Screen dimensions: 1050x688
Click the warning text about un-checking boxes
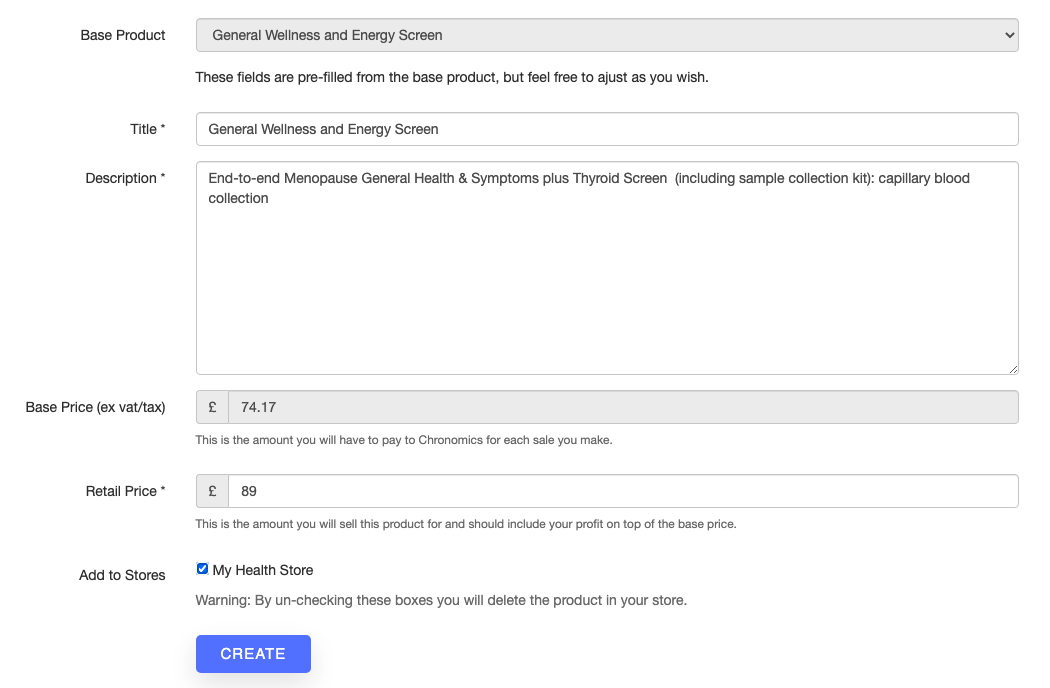(x=441, y=600)
